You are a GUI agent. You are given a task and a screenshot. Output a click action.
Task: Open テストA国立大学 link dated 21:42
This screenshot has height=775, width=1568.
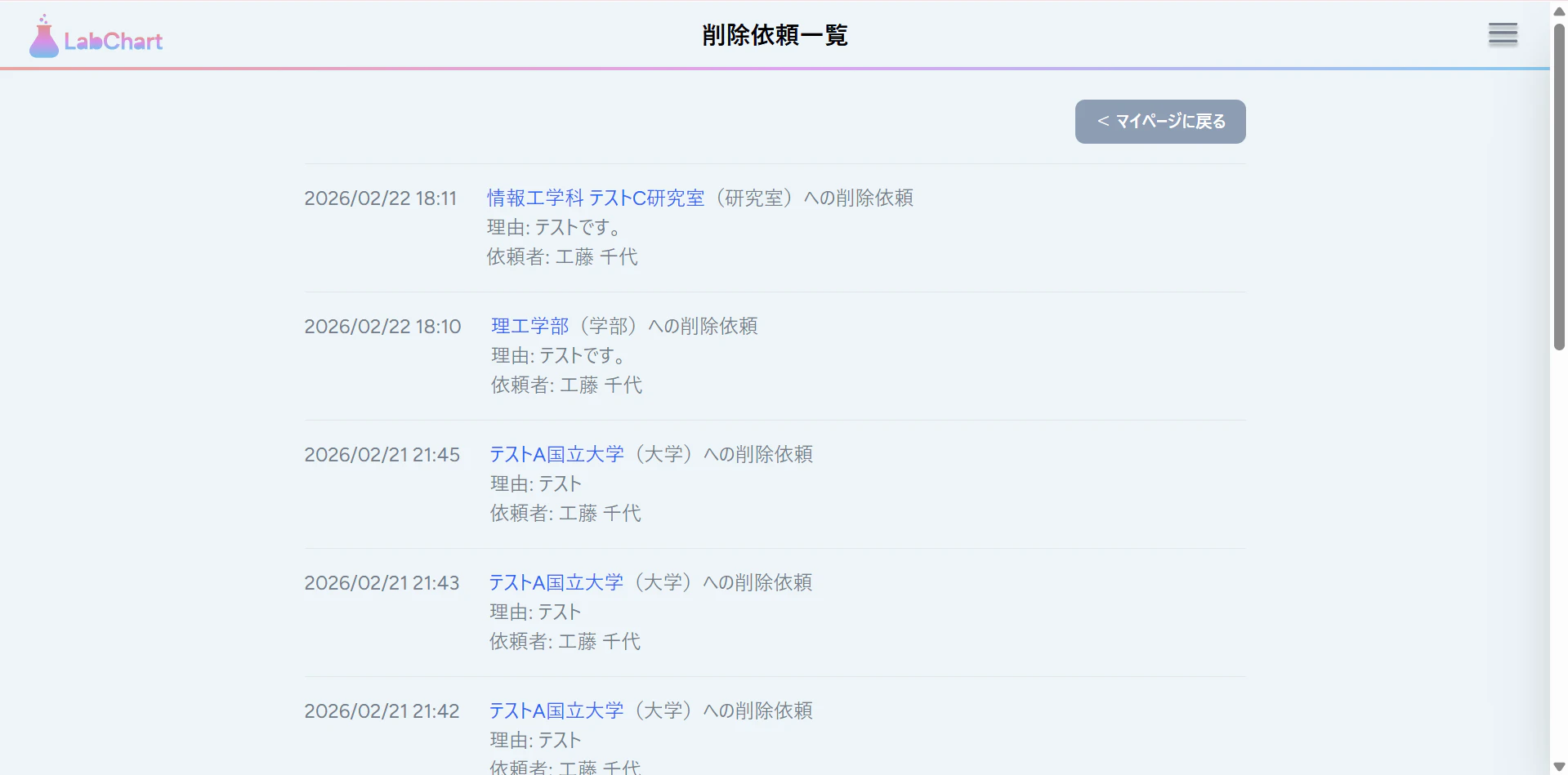tap(556, 711)
